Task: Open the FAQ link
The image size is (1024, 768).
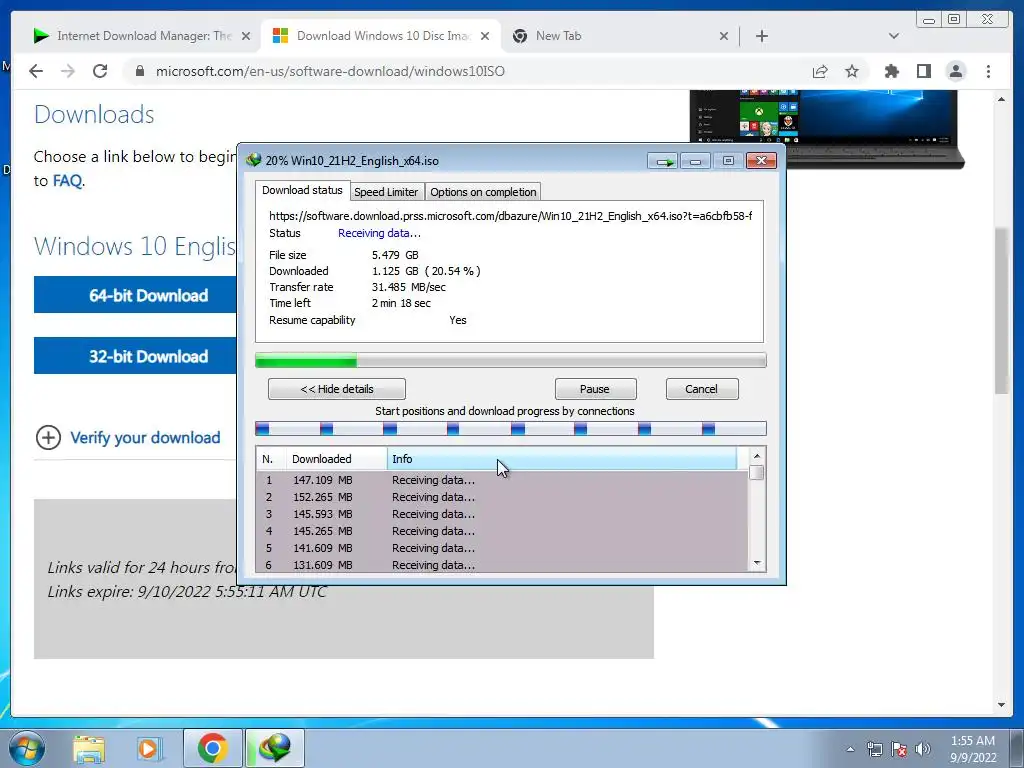Action: pos(67,181)
